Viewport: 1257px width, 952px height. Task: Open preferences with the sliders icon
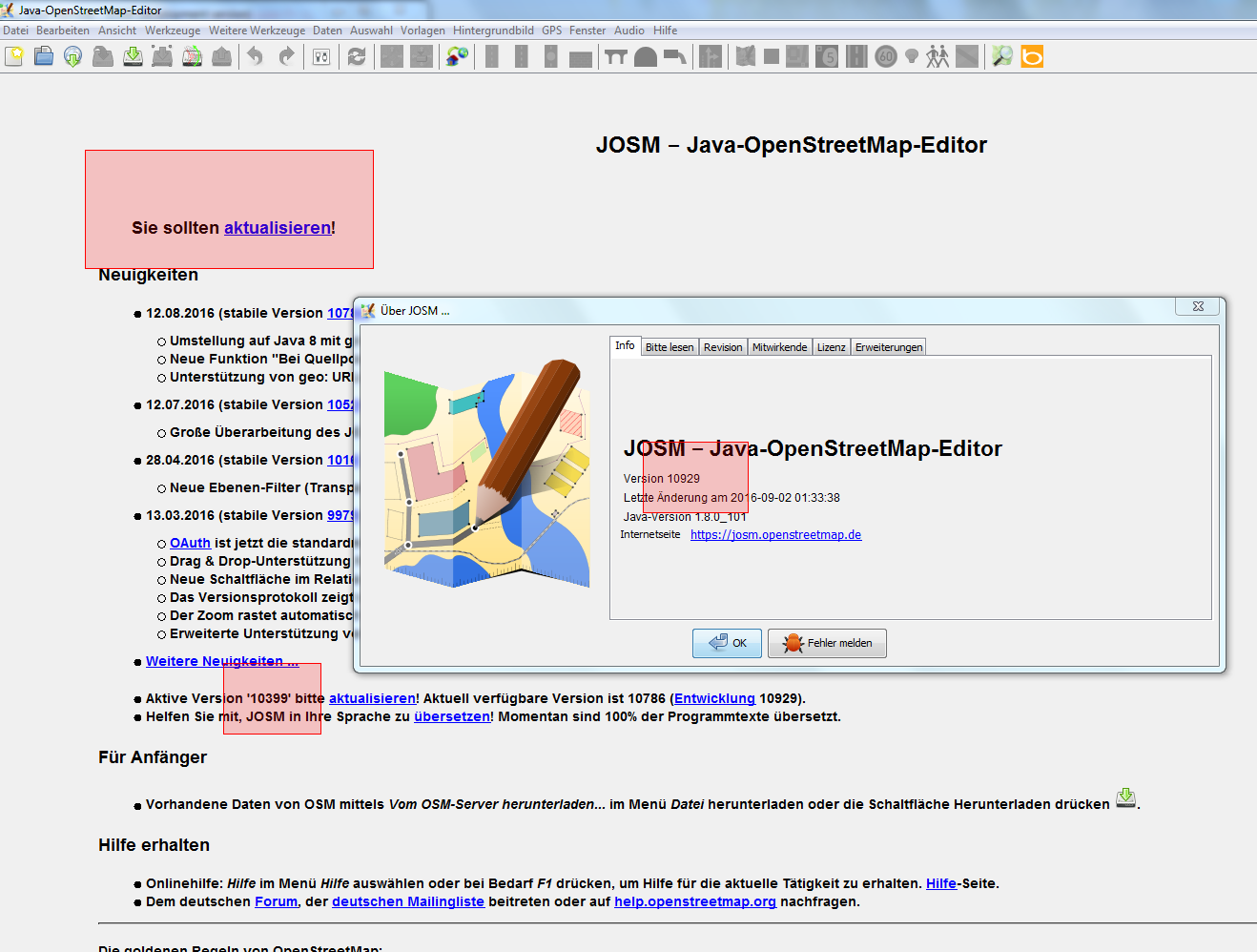321,57
